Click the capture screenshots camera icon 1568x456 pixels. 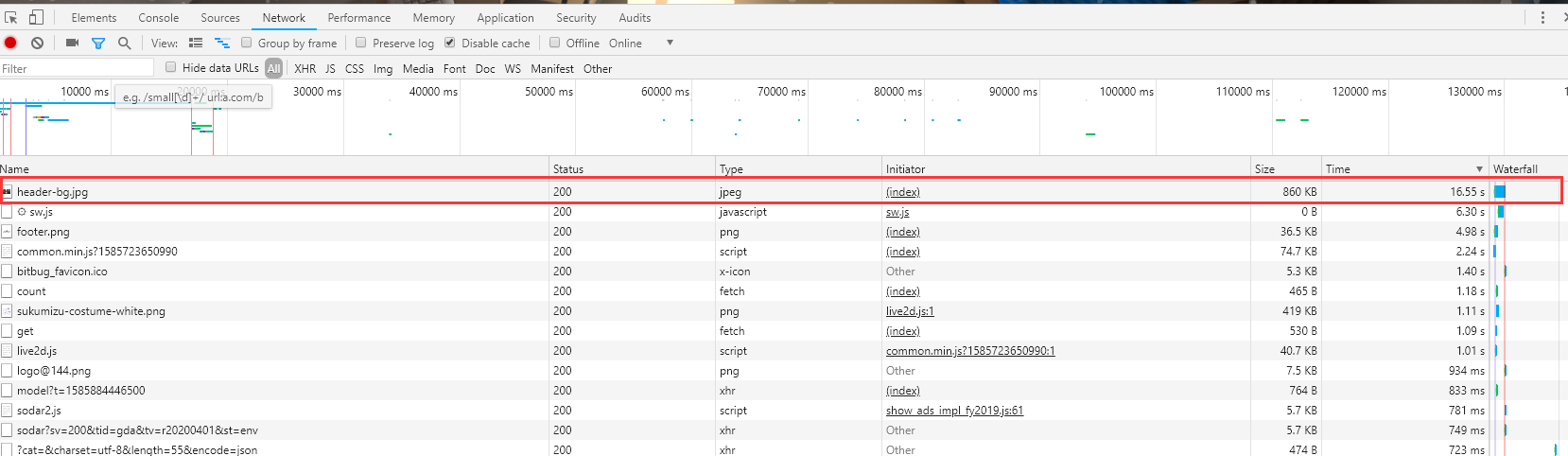pos(72,43)
